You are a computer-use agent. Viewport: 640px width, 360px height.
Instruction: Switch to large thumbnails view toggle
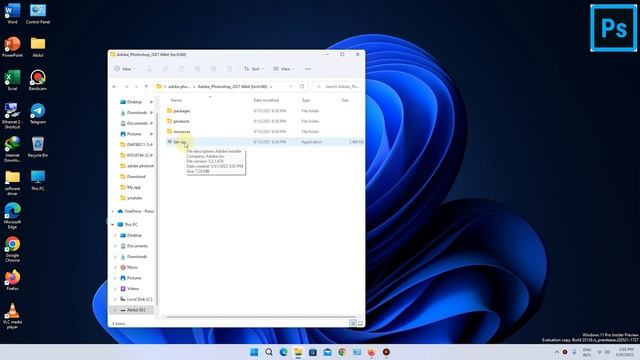click(360, 323)
